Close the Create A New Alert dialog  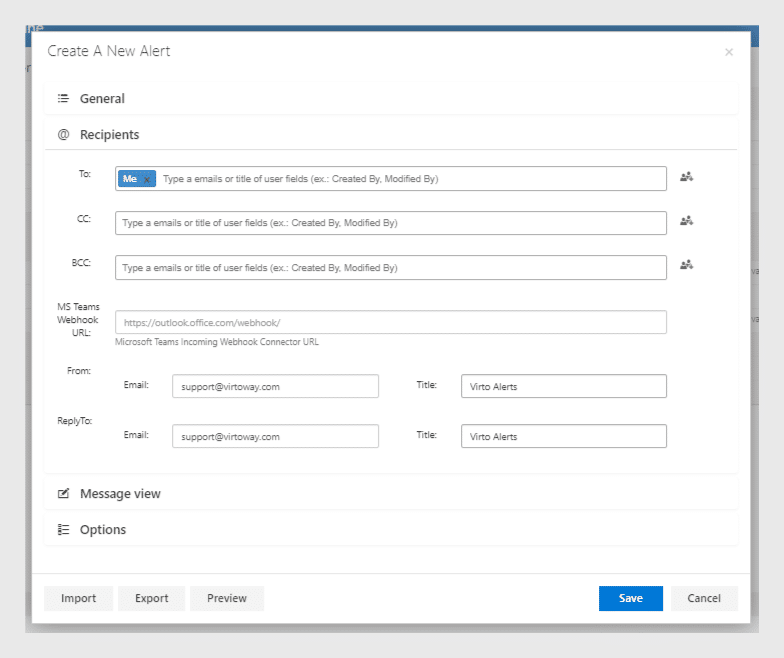[728, 52]
